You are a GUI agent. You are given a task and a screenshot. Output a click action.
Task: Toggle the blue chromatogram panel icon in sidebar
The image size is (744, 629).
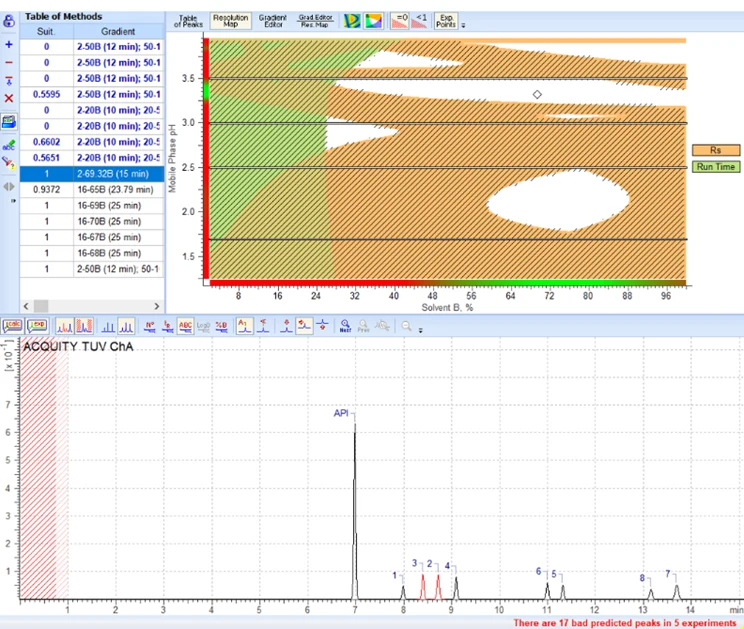(9, 122)
